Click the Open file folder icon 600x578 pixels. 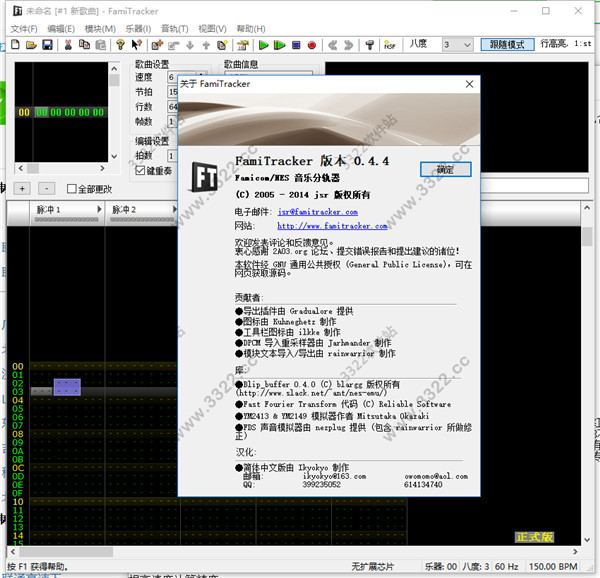click(30, 45)
